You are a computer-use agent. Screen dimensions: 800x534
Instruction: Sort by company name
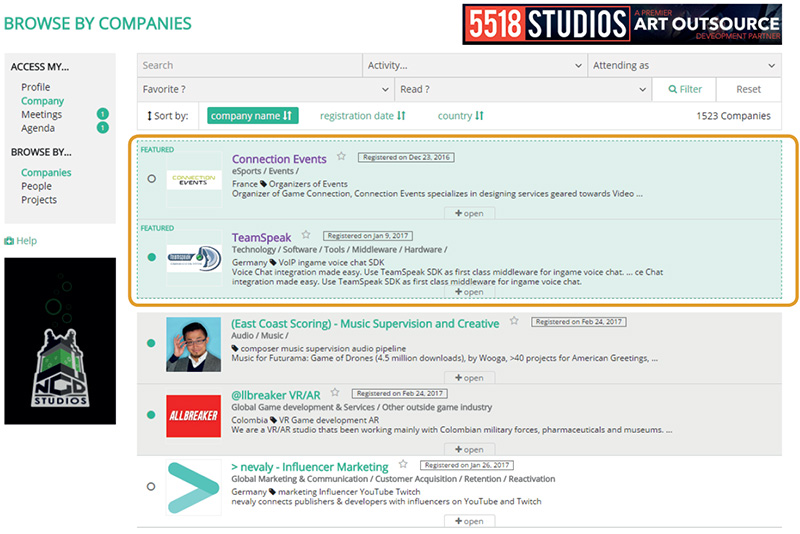click(x=252, y=116)
